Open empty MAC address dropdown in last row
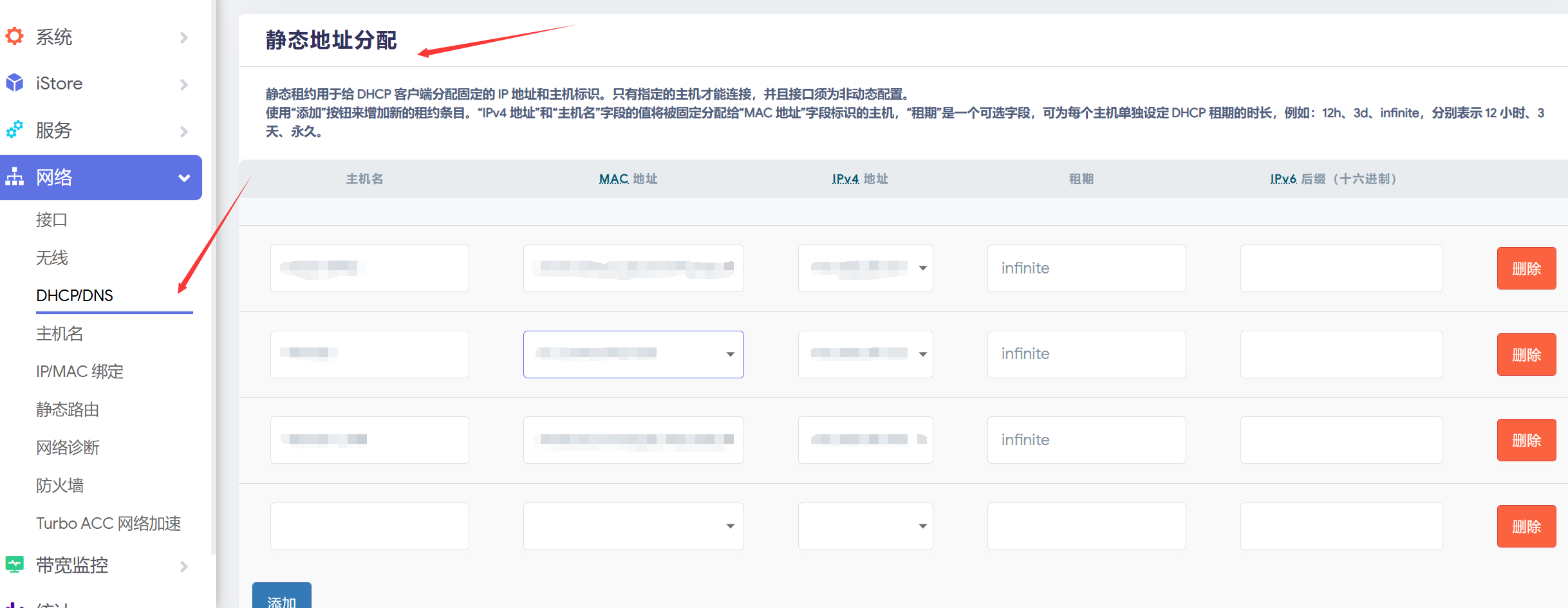Screen dimensions: 1568x608 (x=730, y=526)
